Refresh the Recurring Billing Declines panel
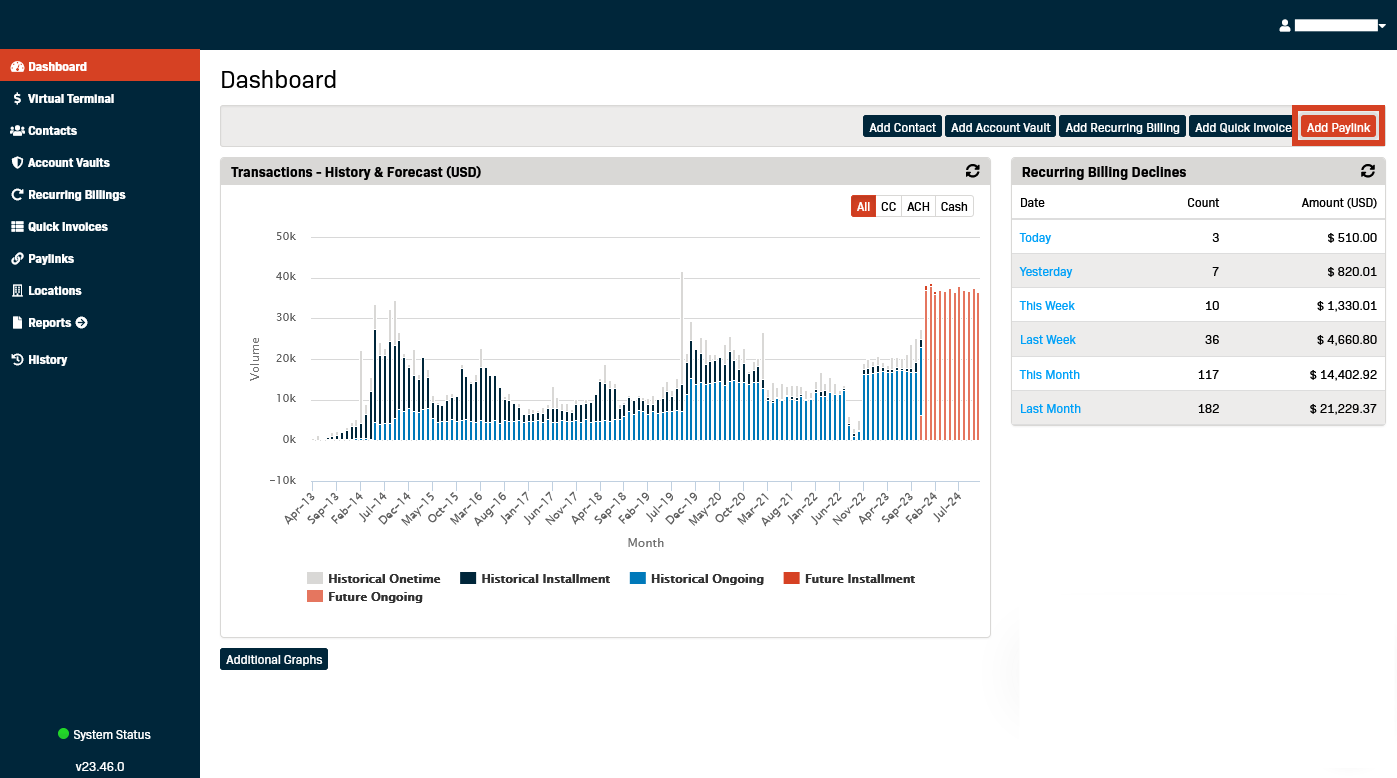Viewport: 1397px width, 778px height. click(1368, 172)
